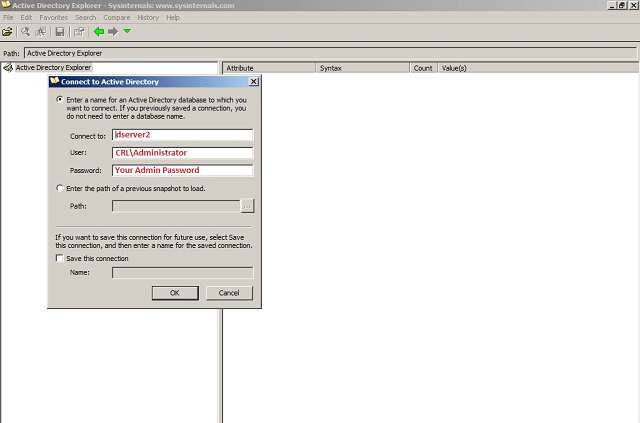Select 'Enter the path of a previous snapshot' radio
The height and width of the screenshot is (423, 640).
pyautogui.click(x=60, y=188)
